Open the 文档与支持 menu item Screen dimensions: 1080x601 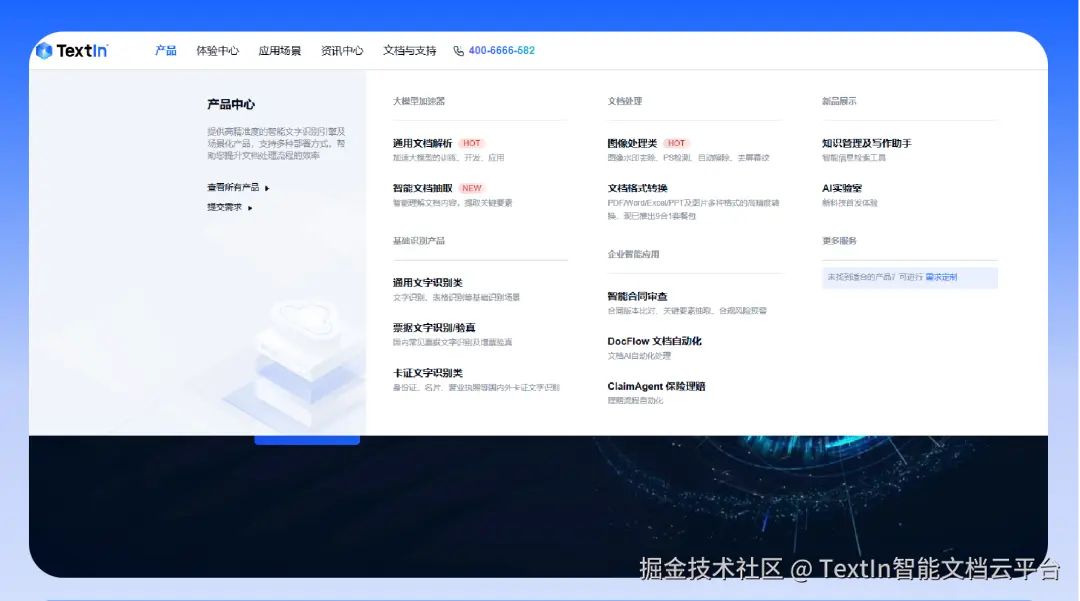[x=409, y=50]
